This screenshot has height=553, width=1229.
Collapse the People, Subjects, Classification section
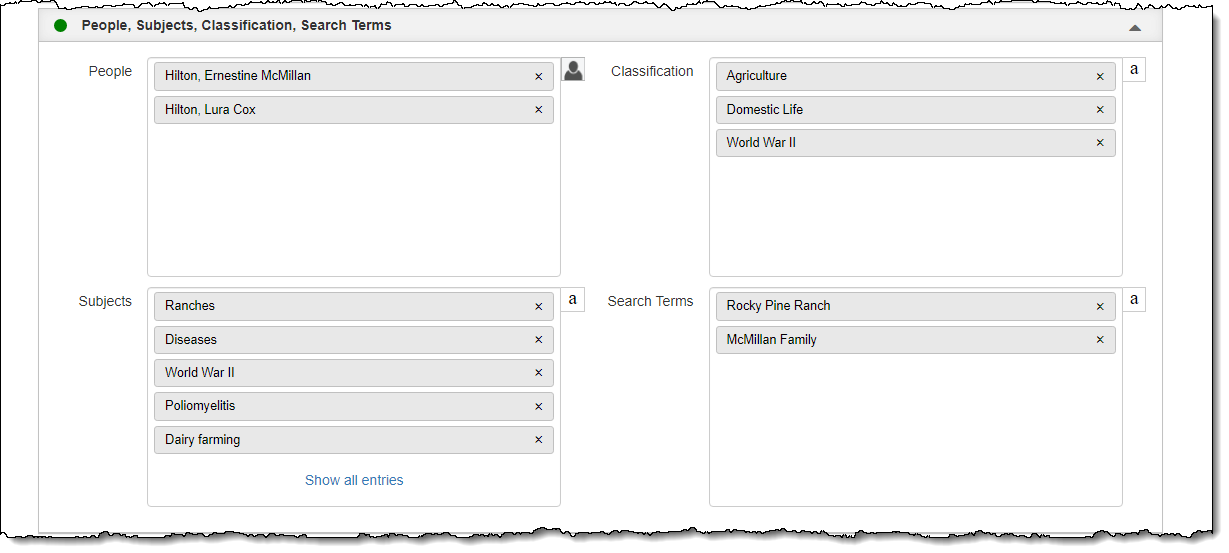(x=1134, y=27)
